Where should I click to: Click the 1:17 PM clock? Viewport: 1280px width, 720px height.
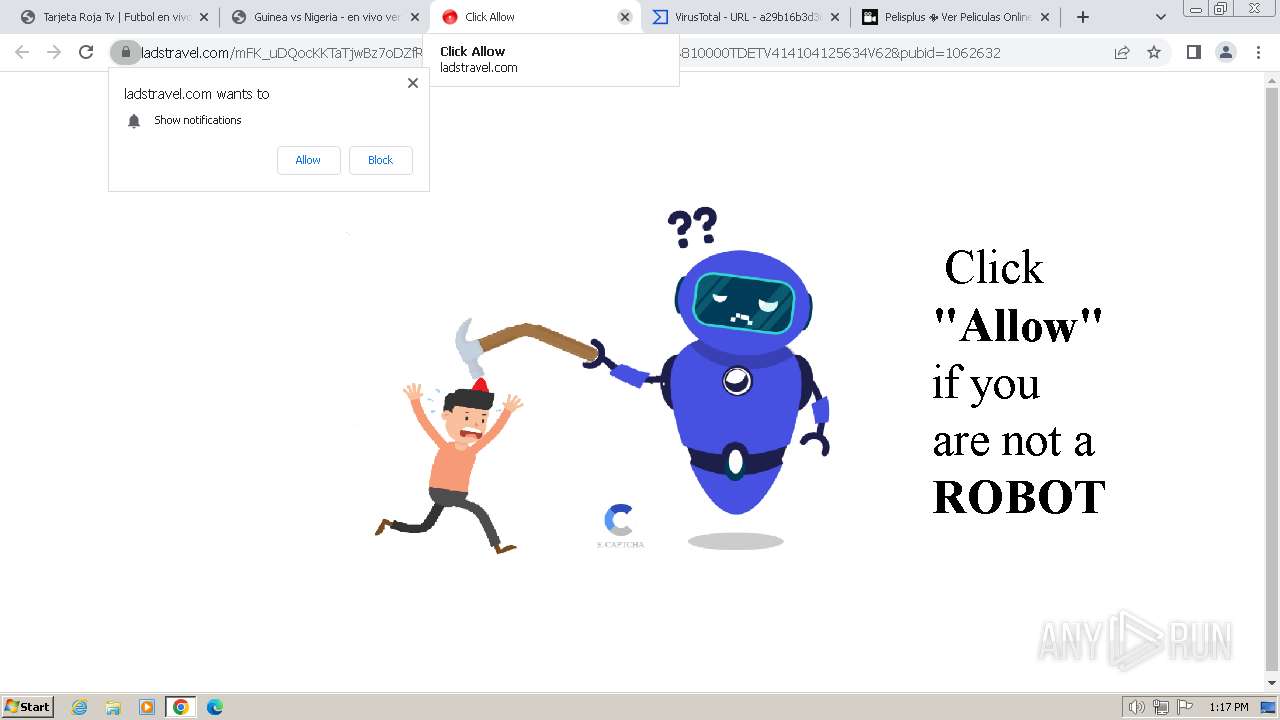1228,707
